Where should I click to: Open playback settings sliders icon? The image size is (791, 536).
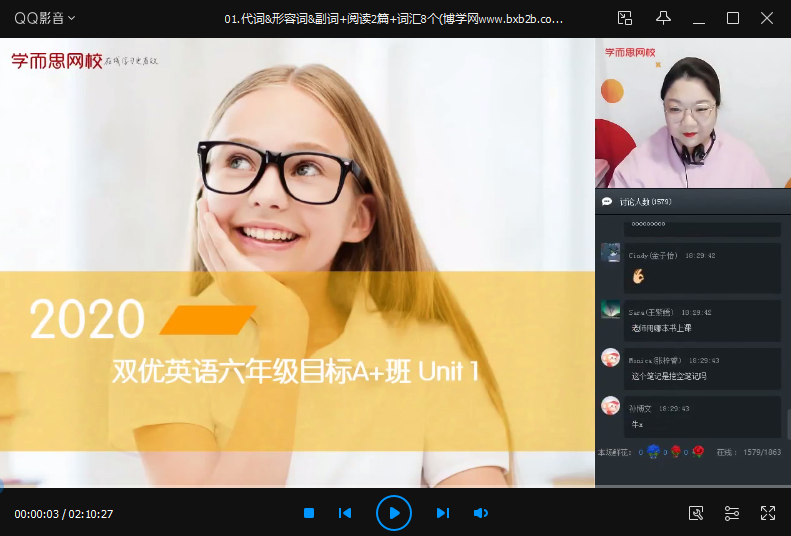732,513
